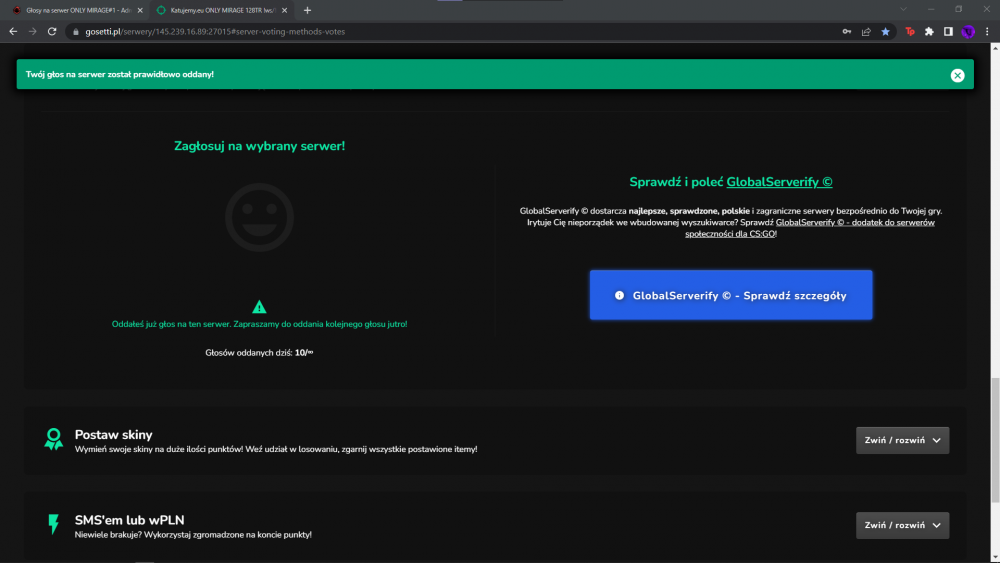Screen dimensions: 1000x563
Task: Switch to the 'Katujemy.eu ONLY MIRAGE' tab
Action: pos(222,10)
